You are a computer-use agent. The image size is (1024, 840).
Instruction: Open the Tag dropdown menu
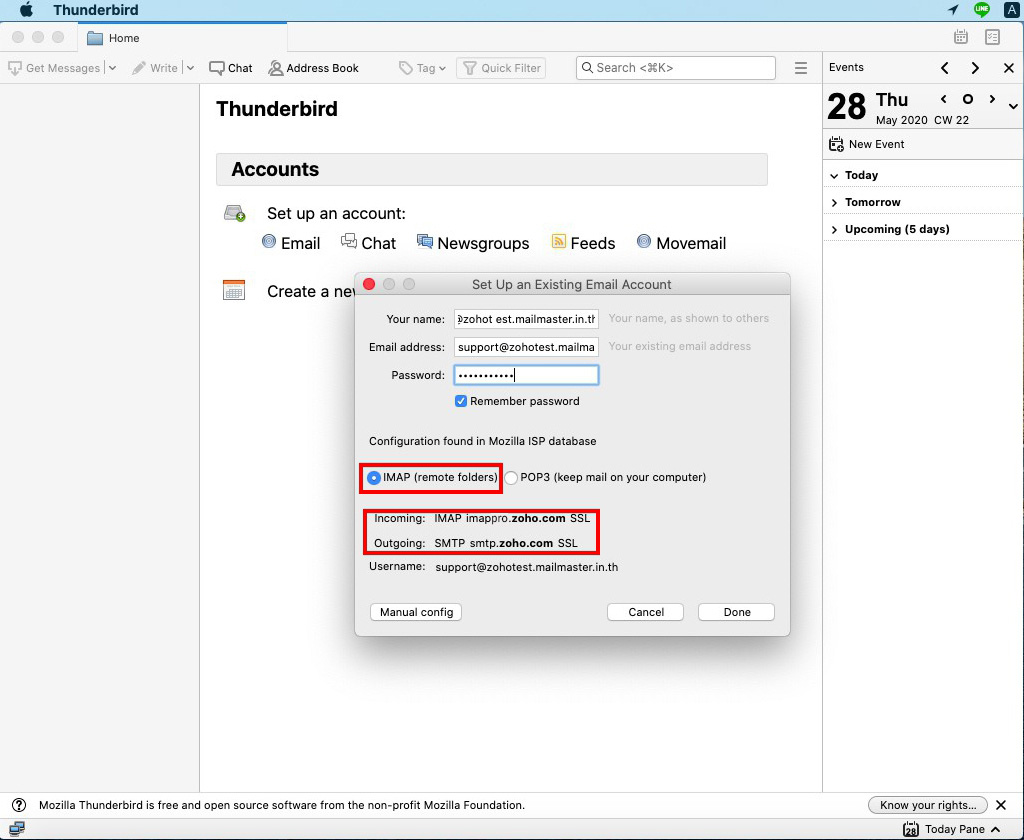pos(422,68)
